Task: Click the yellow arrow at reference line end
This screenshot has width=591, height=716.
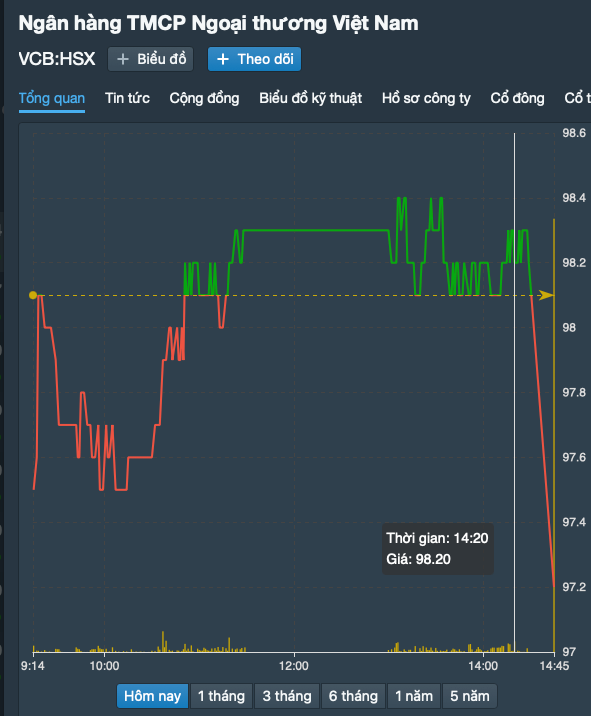Action: click(x=546, y=295)
